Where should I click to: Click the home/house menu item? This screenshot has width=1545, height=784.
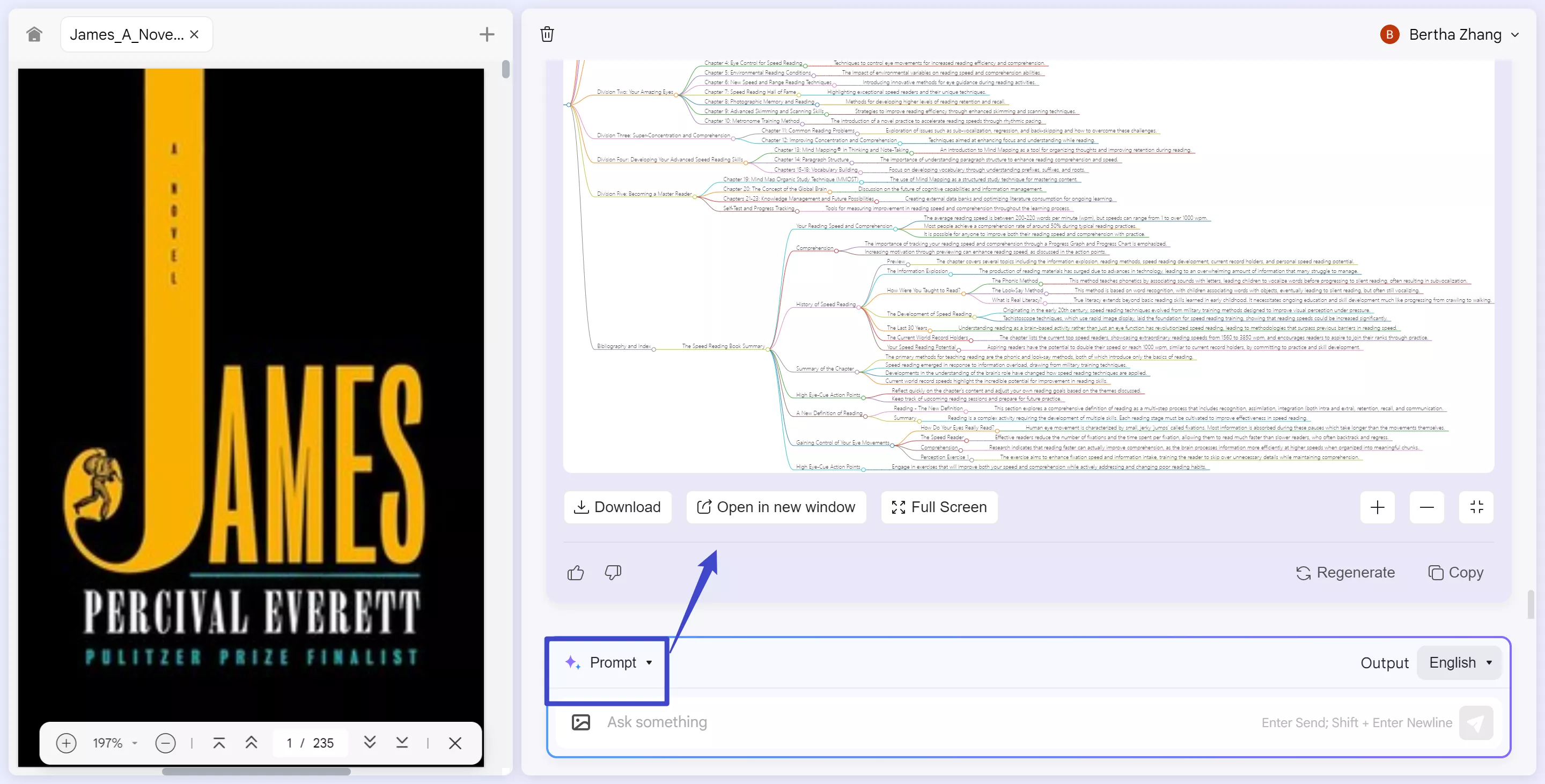click(x=32, y=33)
